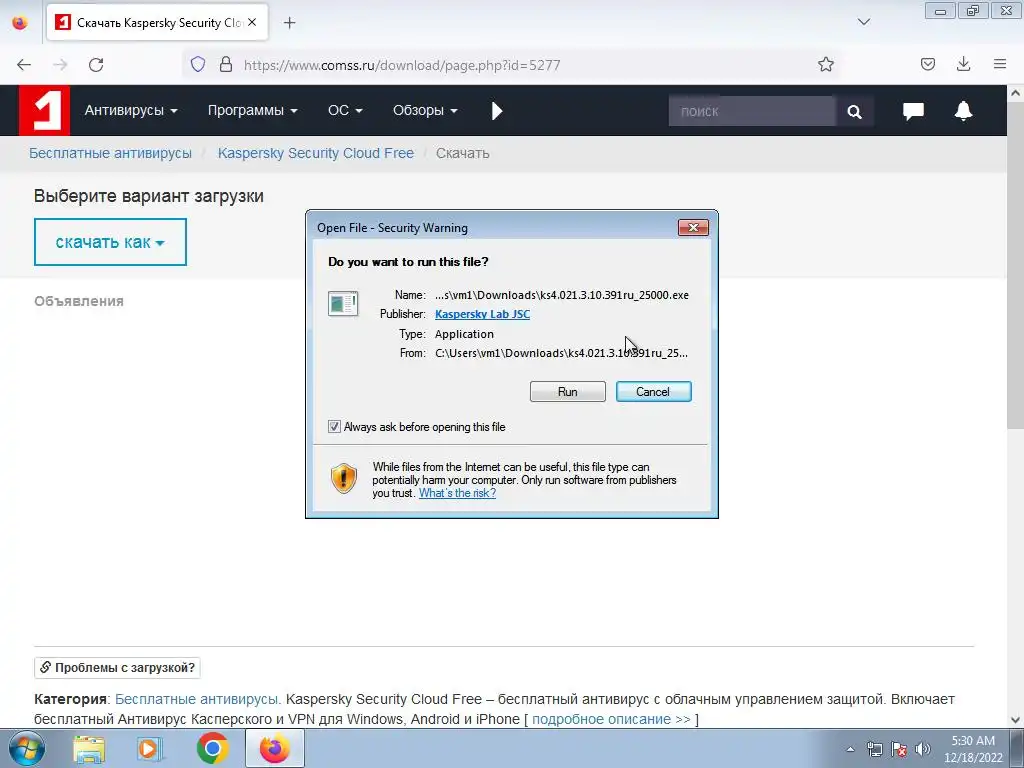Bookmark this page with the star icon

coord(825,64)
